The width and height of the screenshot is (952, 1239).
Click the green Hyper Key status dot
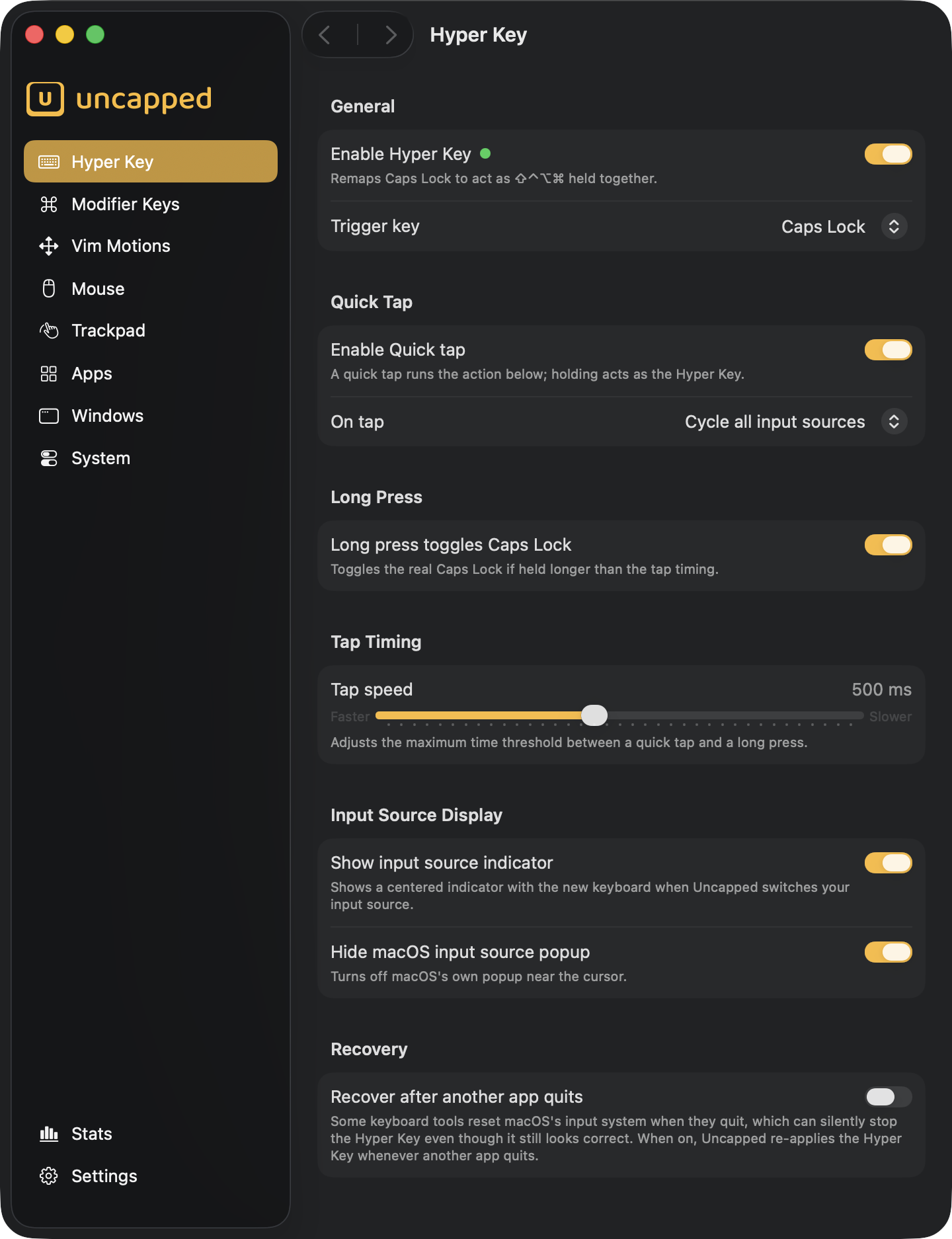pos(485,153)
